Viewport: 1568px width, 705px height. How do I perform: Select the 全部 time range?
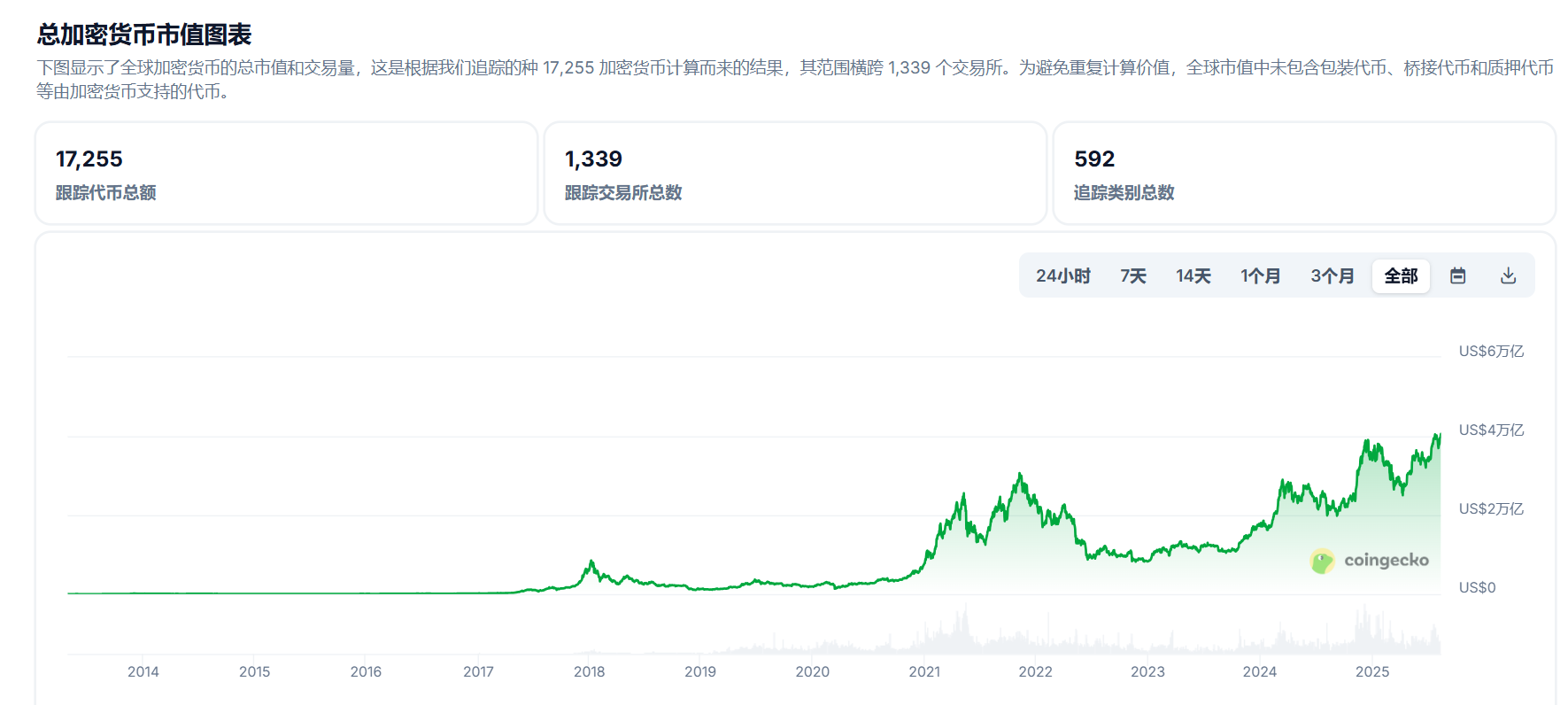point(1401,276)
